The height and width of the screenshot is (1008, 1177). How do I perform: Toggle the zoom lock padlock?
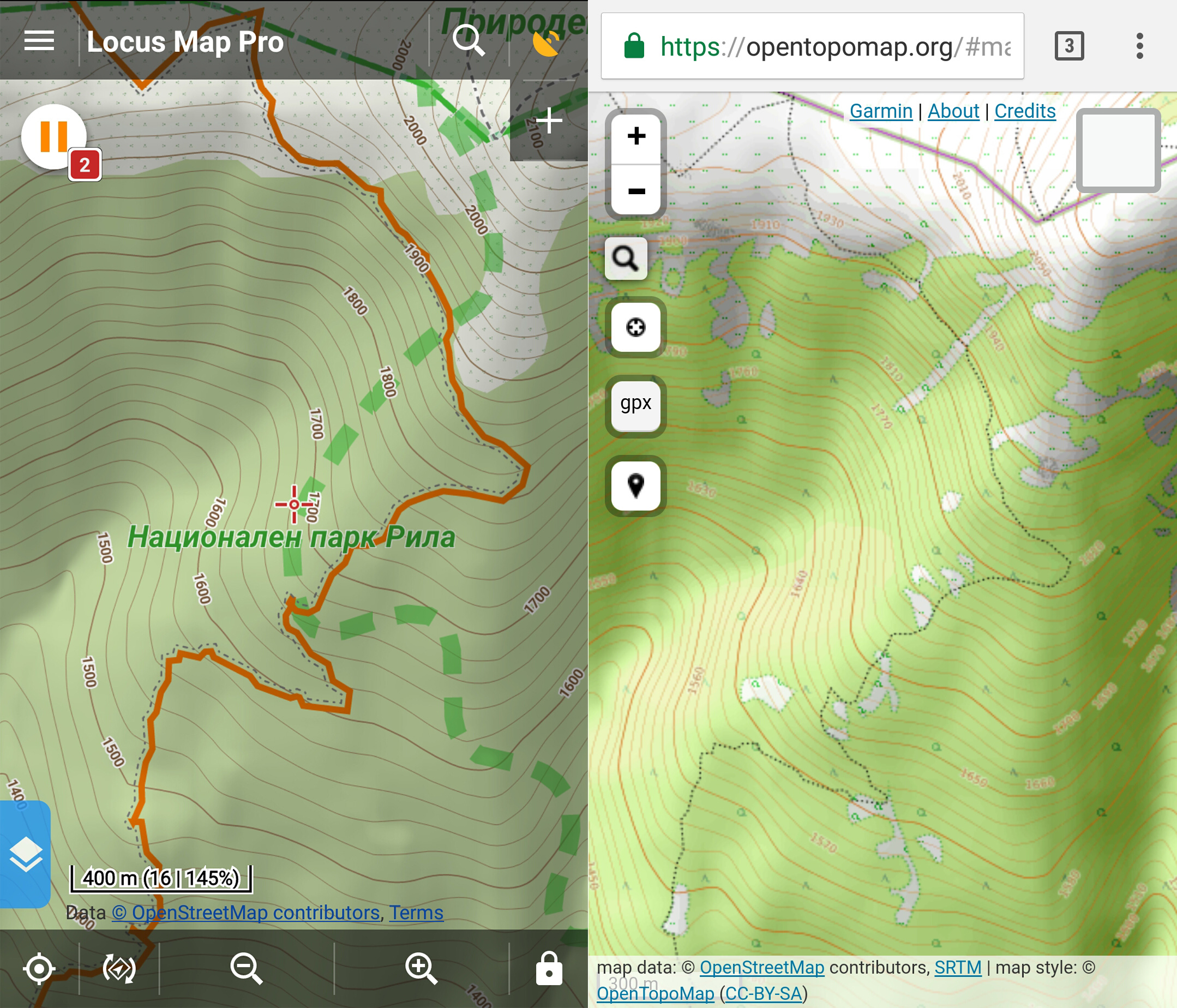click(x=549, y=968)
